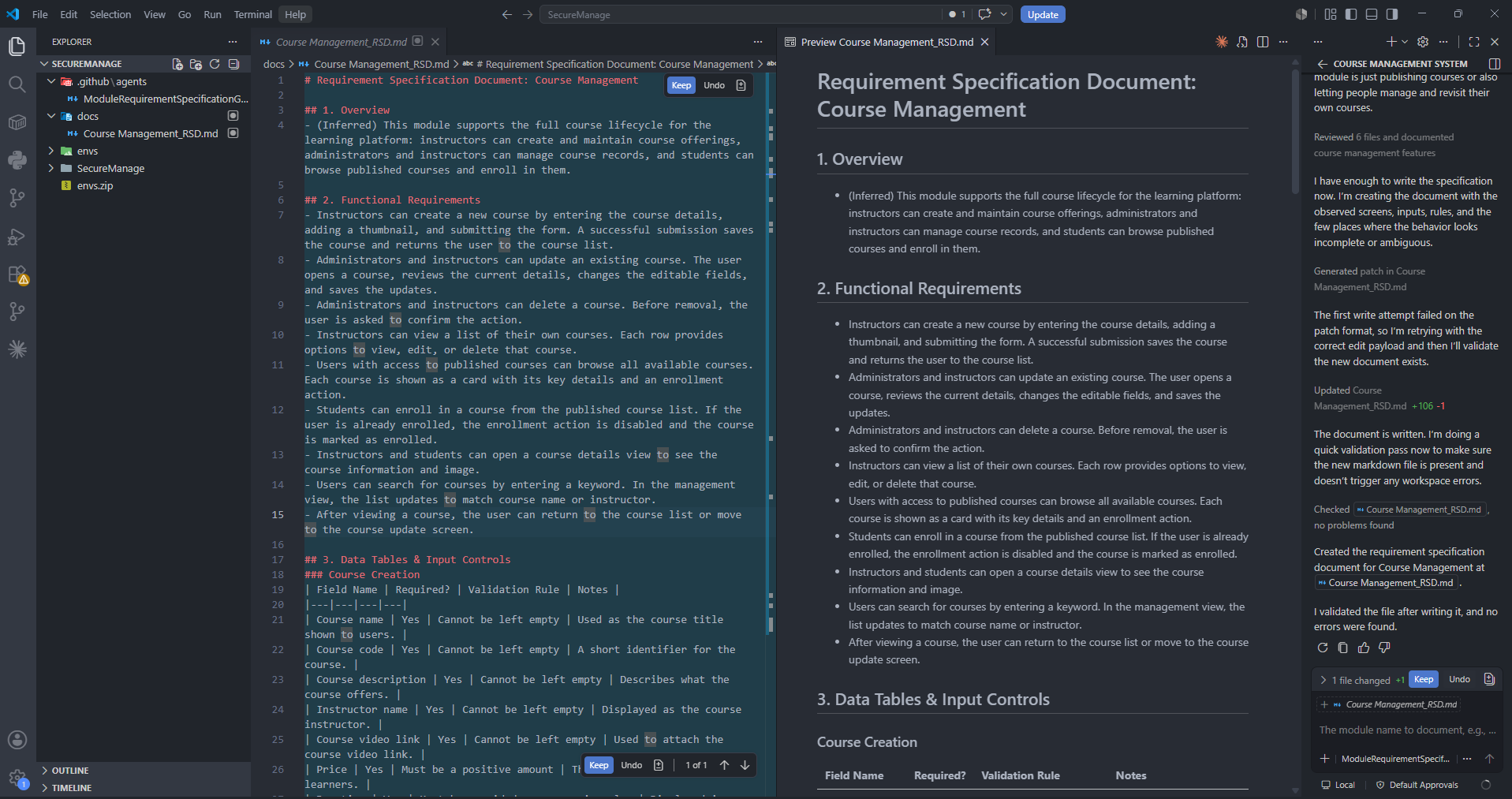Screen dimensions: 1512x799
Task: Collapse all folders in Explorer
Action: [233, 64]
